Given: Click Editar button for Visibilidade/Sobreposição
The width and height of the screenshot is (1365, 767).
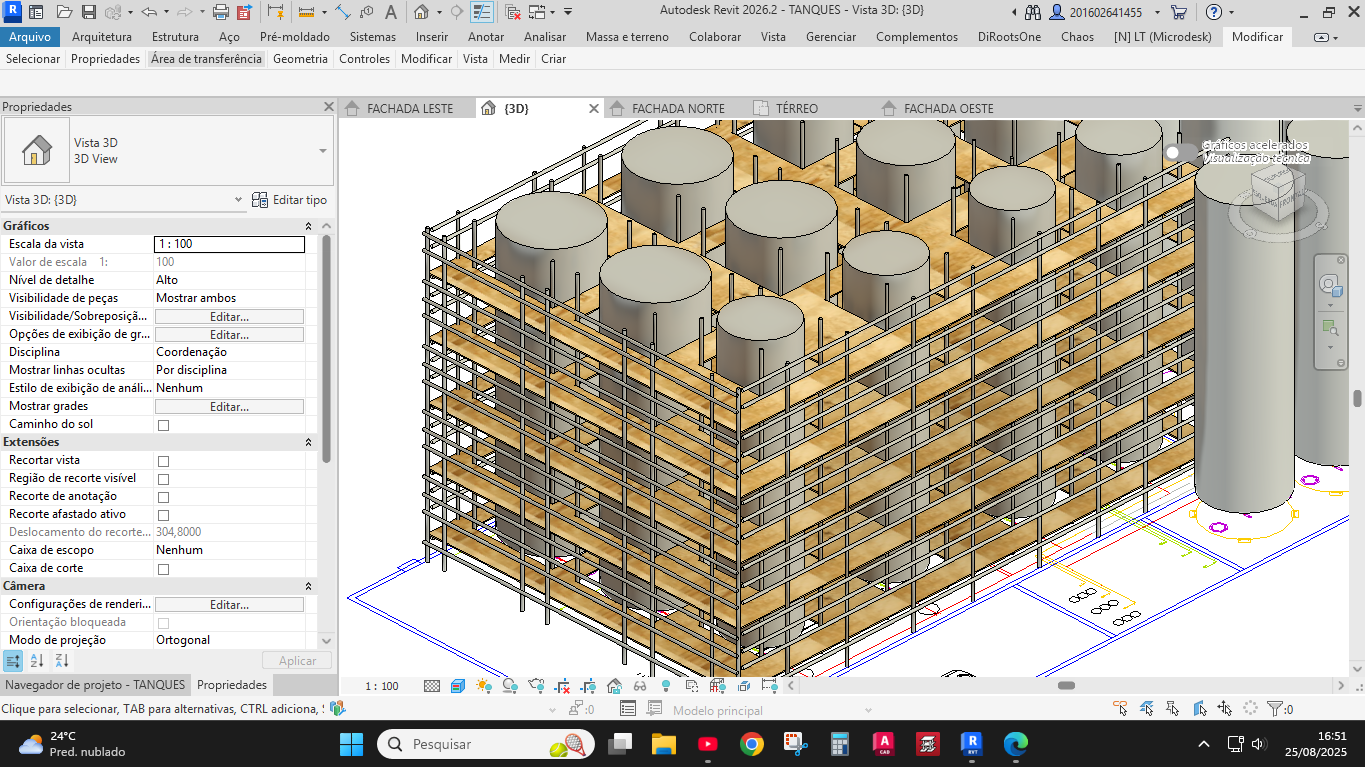Looking at the screenshot, I should [229, 317].
